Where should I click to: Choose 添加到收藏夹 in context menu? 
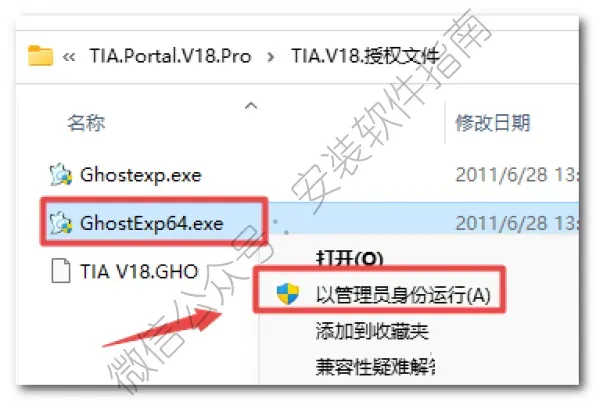(372, 331)
